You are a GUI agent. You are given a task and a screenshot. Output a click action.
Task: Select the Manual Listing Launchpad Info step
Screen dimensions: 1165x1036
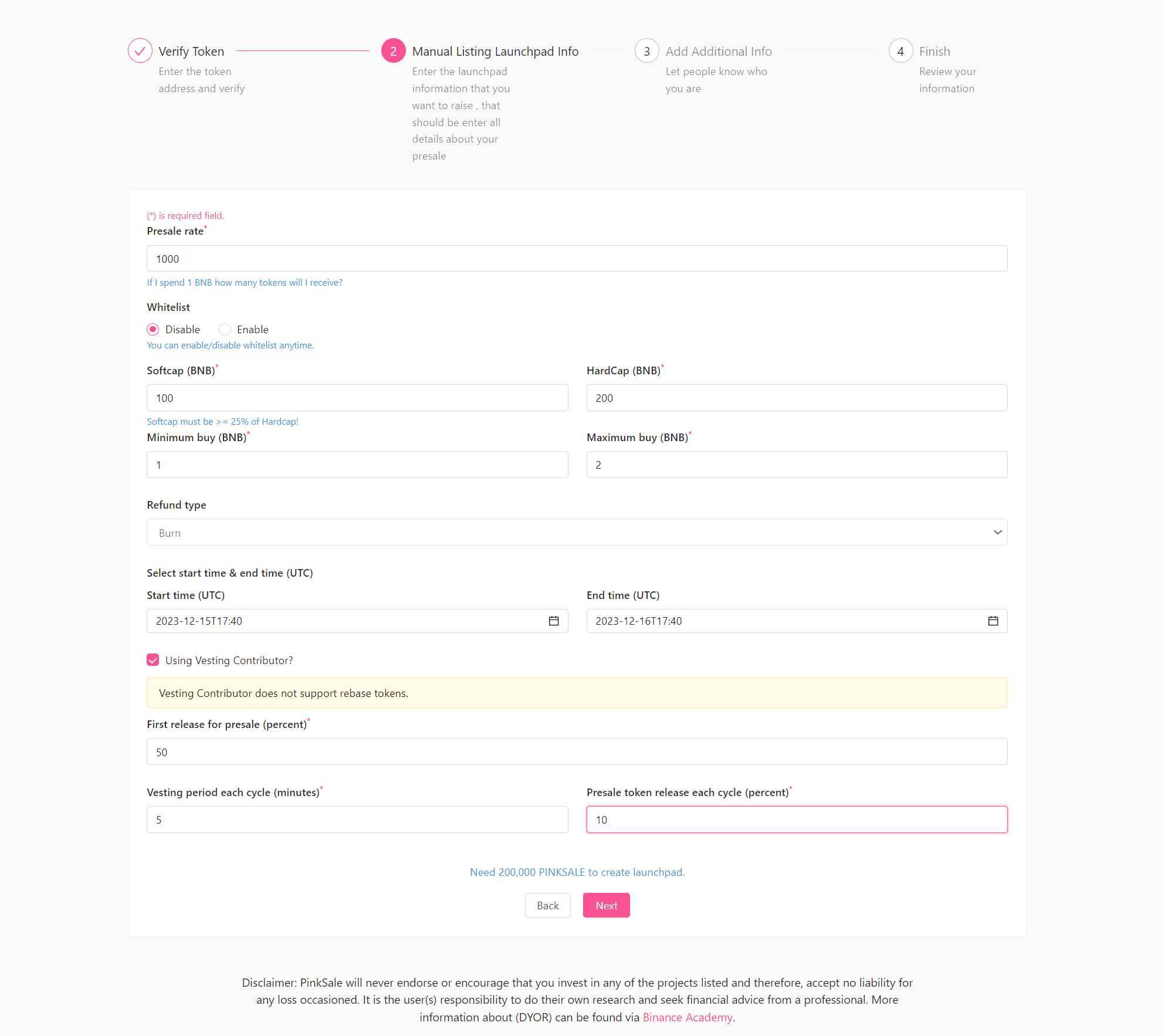495,51
